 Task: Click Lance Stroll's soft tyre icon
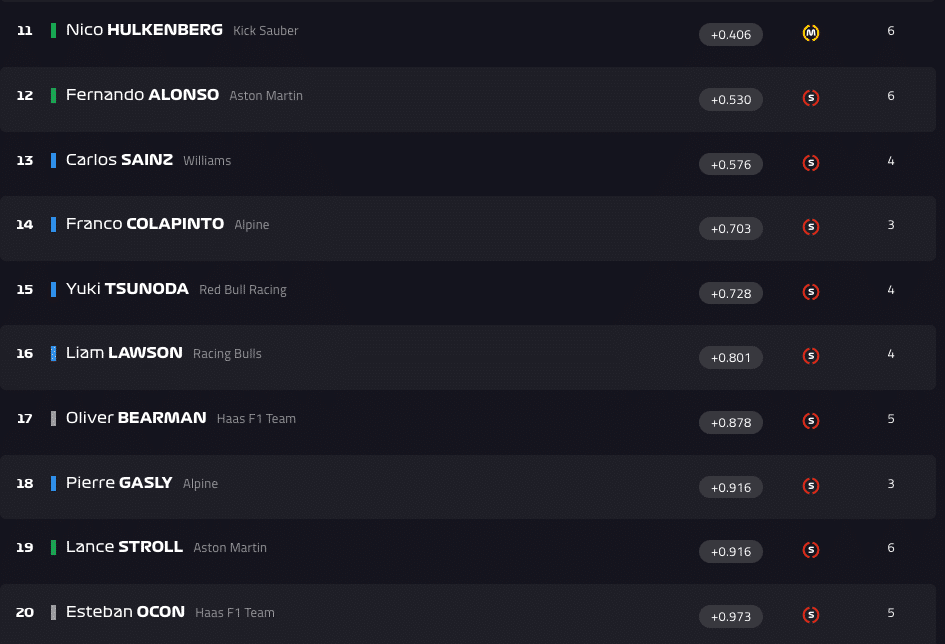pos(811,550)
